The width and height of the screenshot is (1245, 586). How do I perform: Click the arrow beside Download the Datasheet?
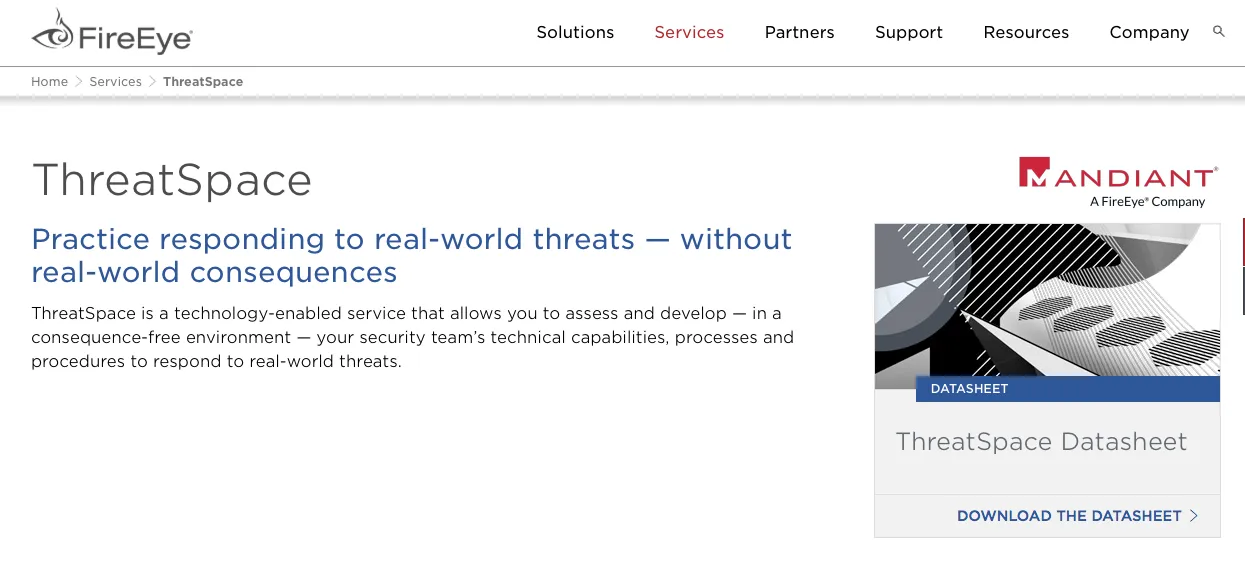click(x=1193, y=516)
